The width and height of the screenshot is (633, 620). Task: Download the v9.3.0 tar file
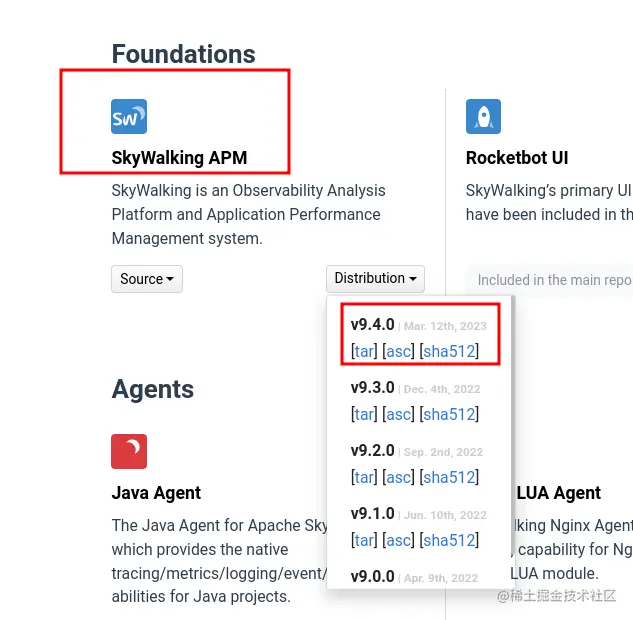[364, 414]
